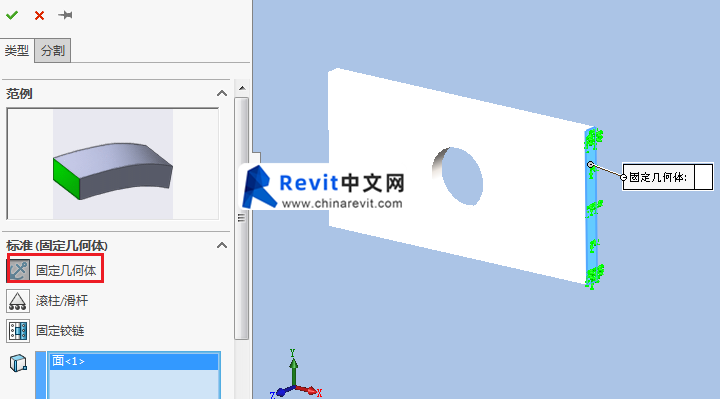The image size is (720, 399).
Task: Collapse the 标准 (固定几何体) section
Action: click(x=222, y=245)
